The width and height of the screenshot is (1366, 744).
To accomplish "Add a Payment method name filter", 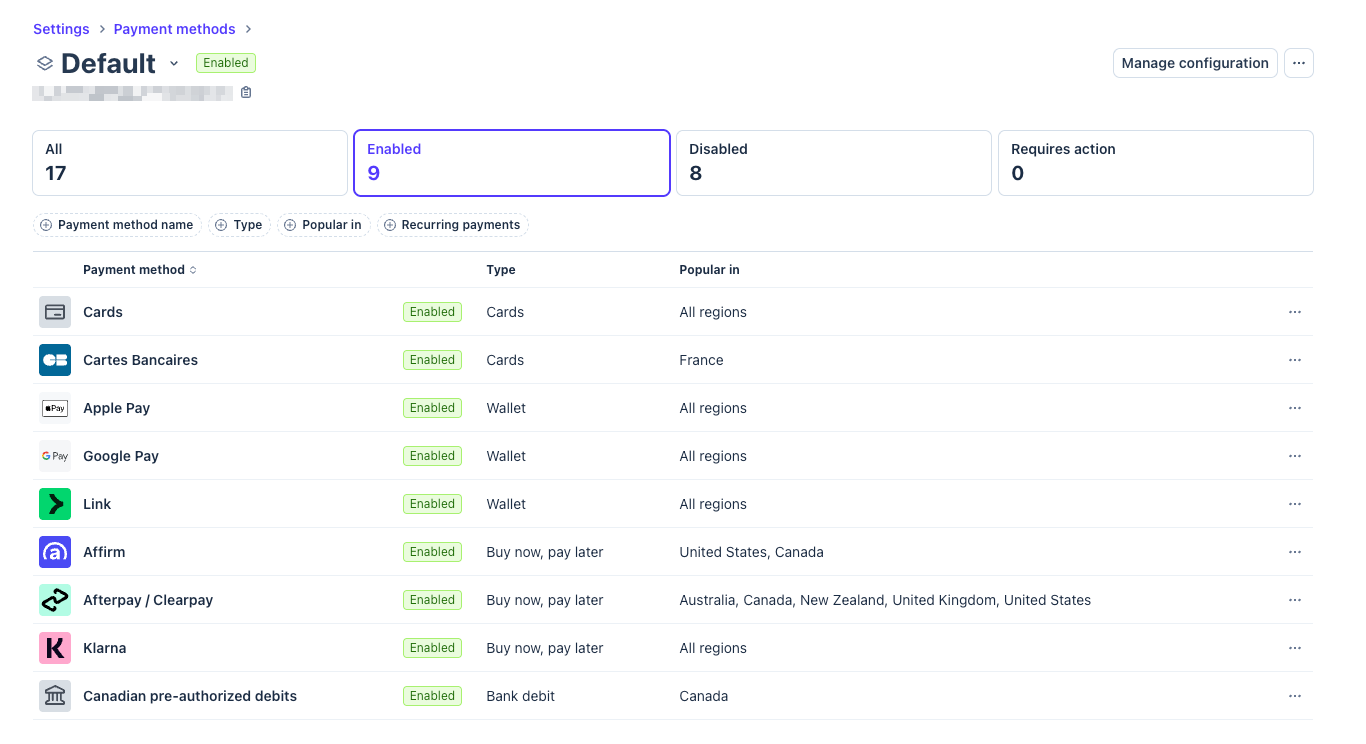I will [x=117, y=225].
